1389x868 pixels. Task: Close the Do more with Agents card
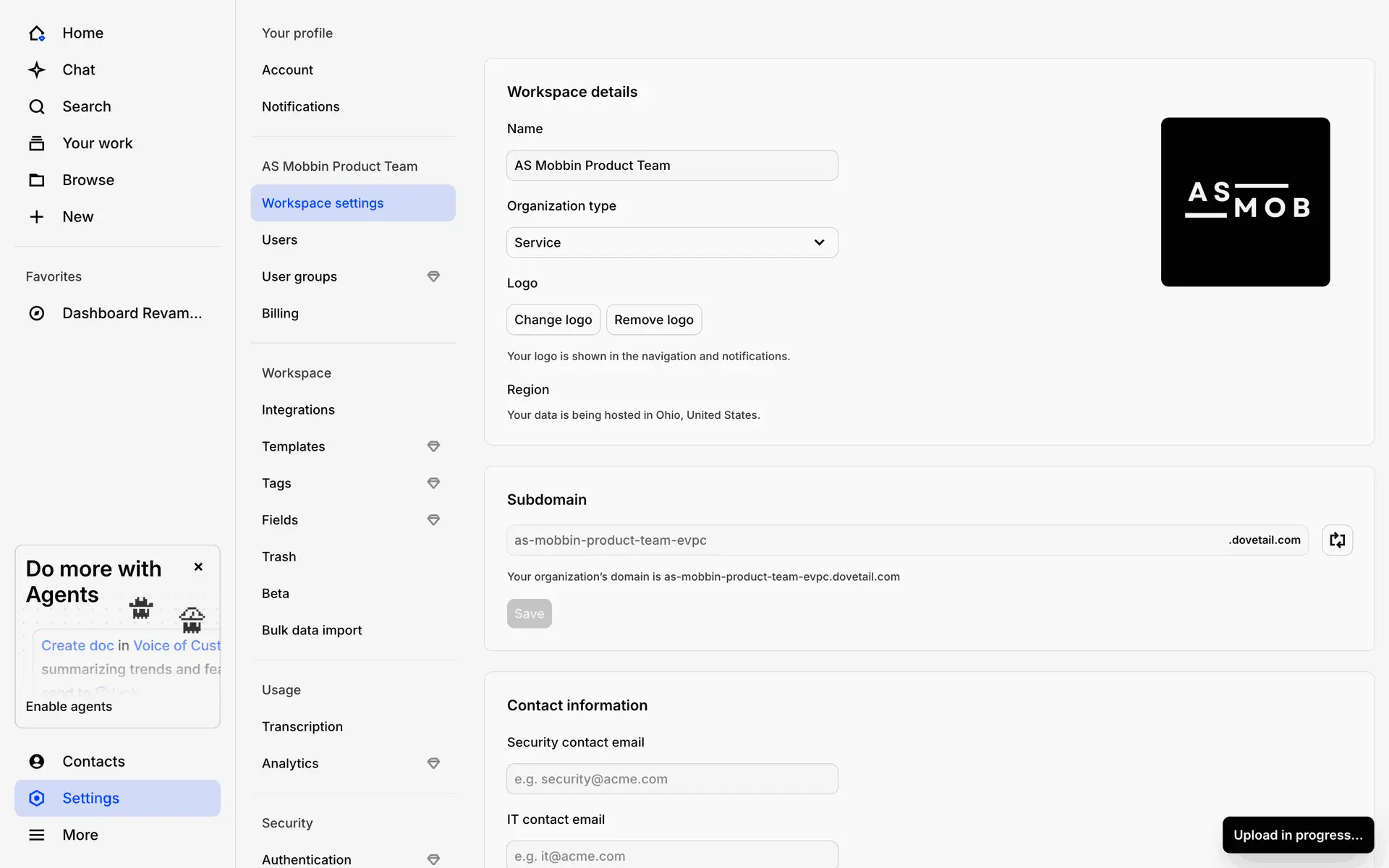click(x=198, y=567)
